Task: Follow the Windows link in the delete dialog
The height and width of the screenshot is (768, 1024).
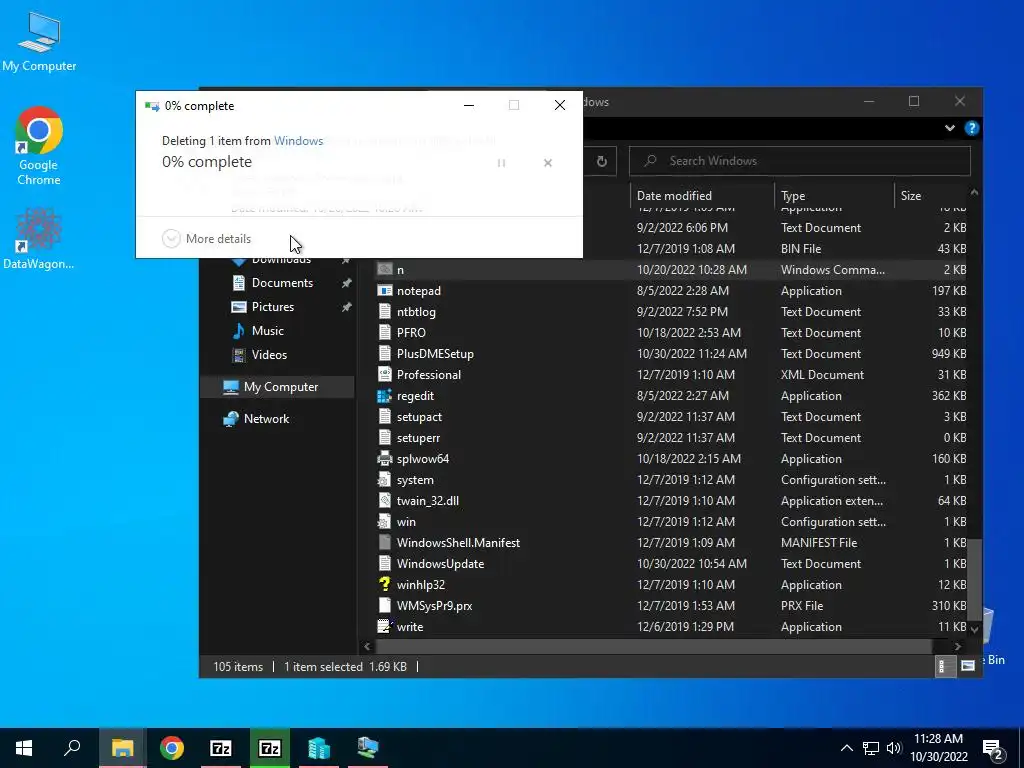Action: point(298,140)
